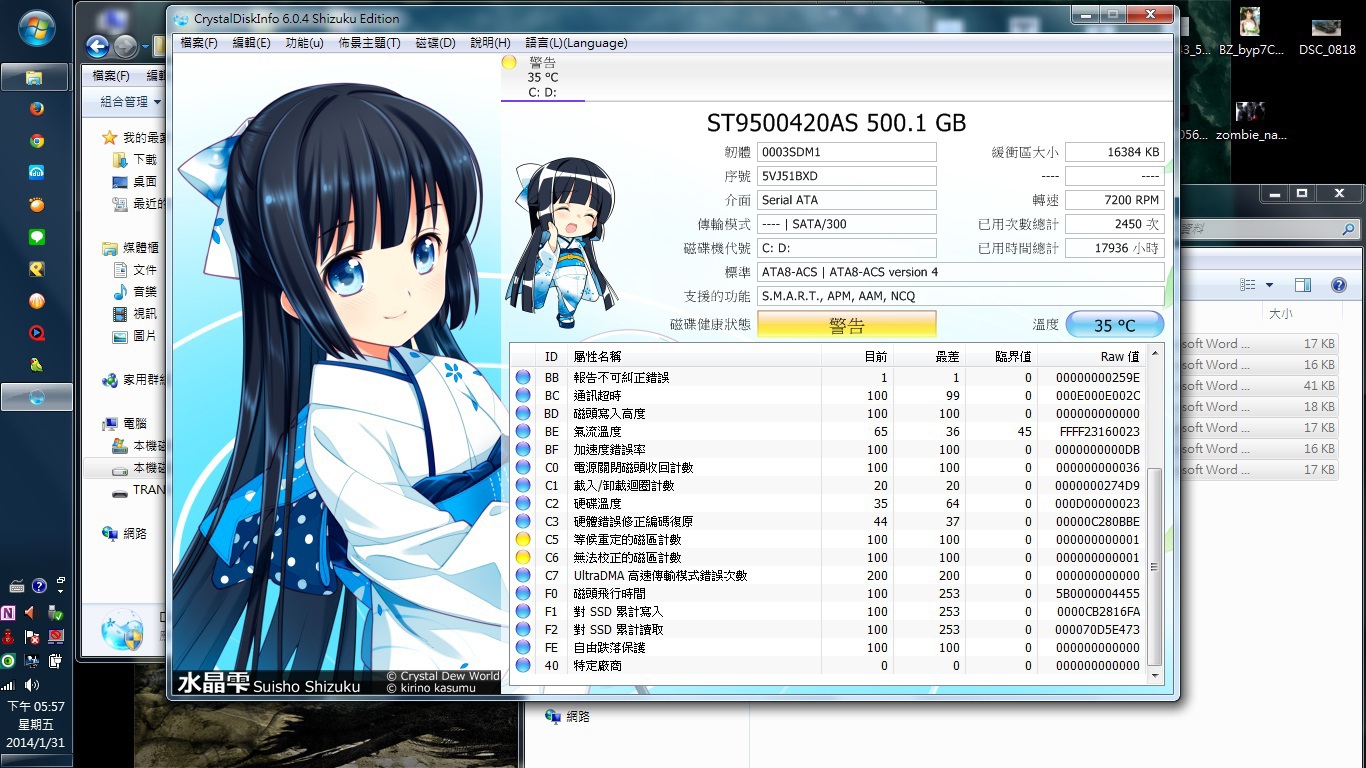Toggle the preview pane icon in Explorer
The width and height of the screenshot is (1366, 768).
click(x=1302, y=285)
